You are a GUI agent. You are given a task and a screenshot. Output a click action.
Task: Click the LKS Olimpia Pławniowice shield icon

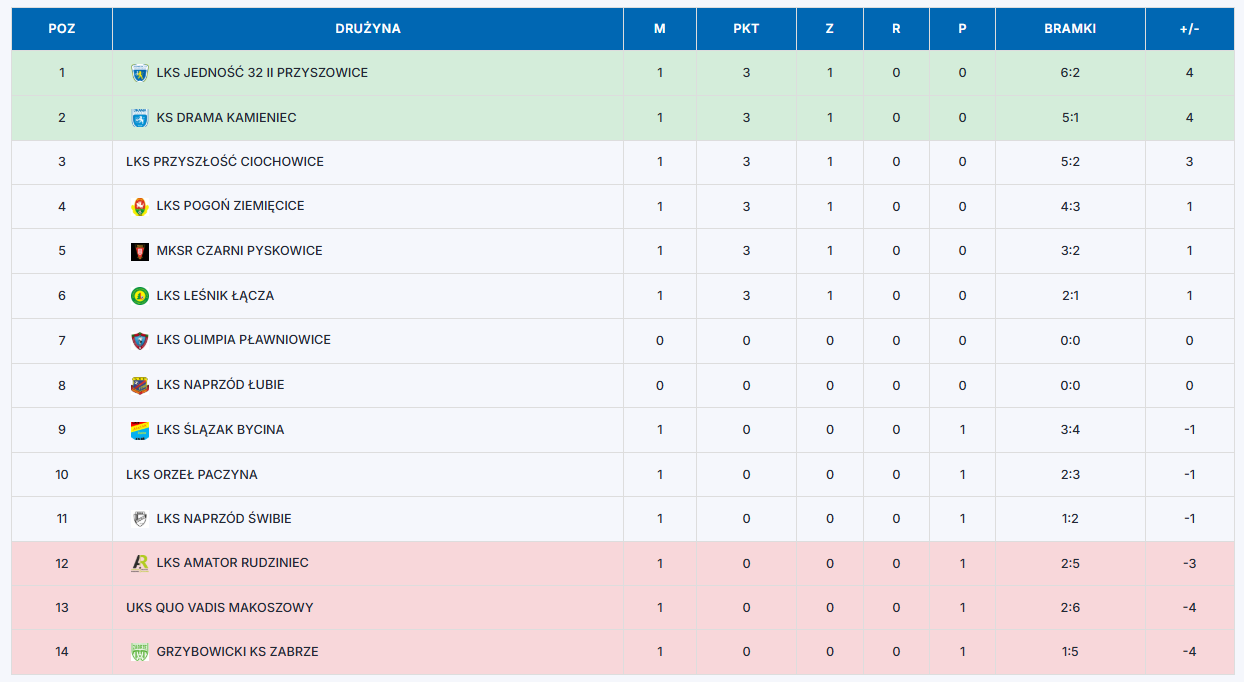pos(140,340)
